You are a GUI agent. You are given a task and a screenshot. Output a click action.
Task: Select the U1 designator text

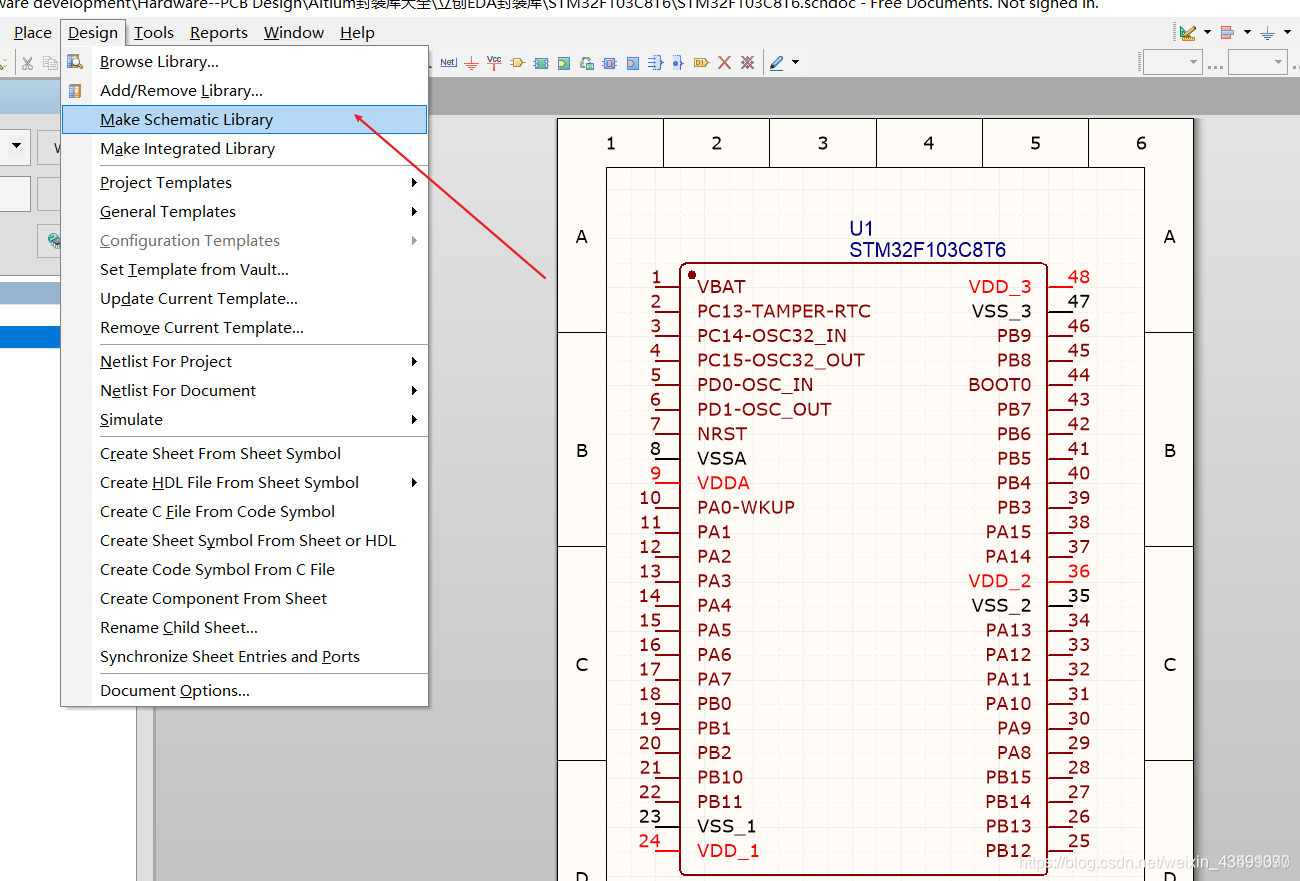(861, 228)
